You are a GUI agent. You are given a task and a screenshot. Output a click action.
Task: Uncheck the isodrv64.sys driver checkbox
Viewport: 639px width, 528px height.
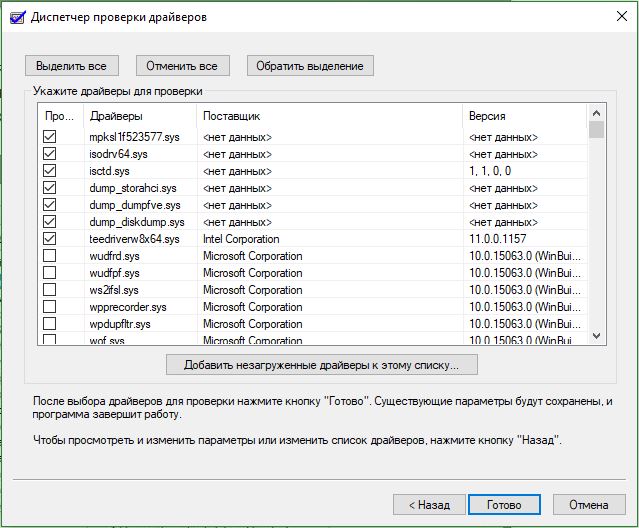pyautogui.click(x=49, y=154)
